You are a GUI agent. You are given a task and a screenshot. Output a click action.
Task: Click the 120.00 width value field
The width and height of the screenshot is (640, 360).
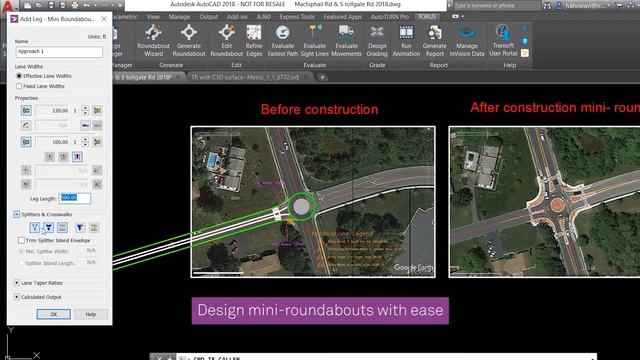[52, 110]
